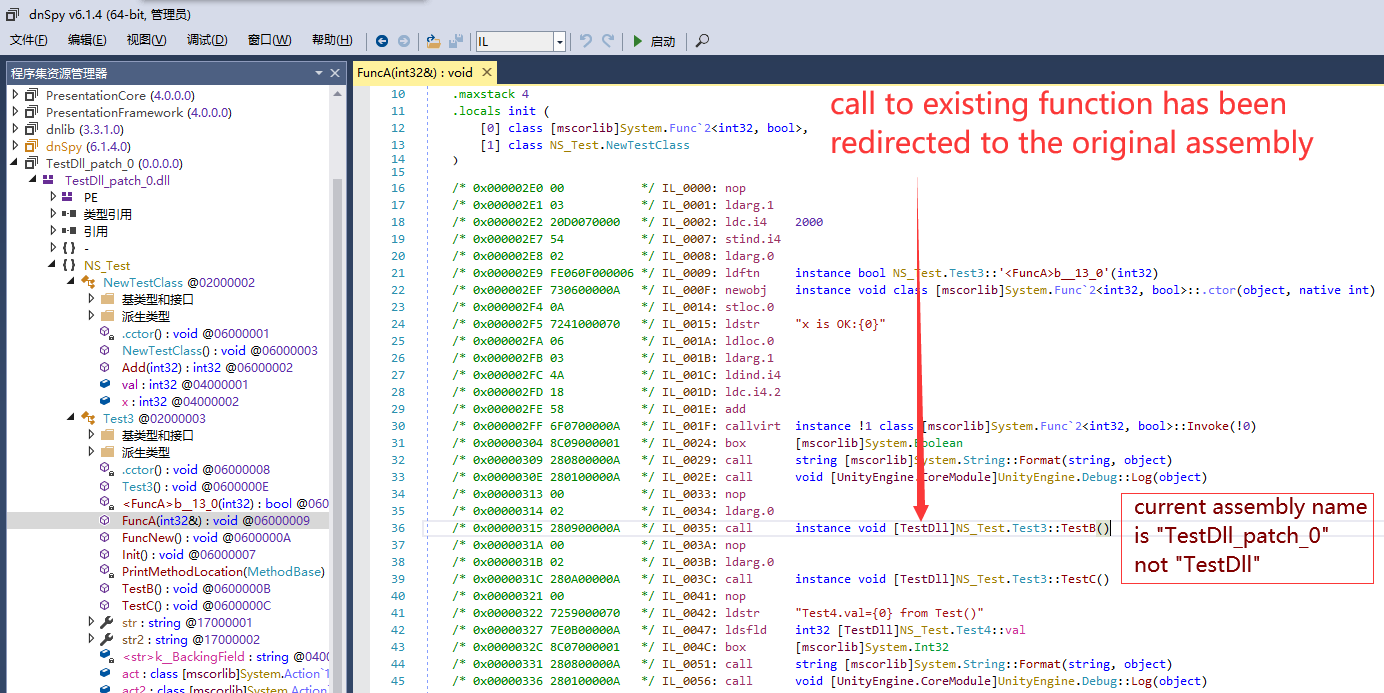This screenshot has height=693, width=1384.
Task: Collapse the NS_Test namespace node
Action: (x=53, y=265)
